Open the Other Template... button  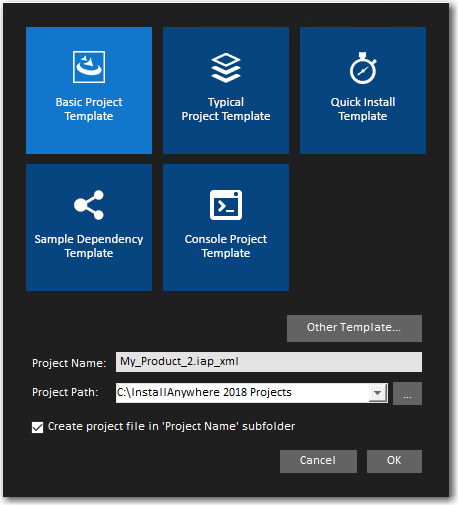(354, 328)
